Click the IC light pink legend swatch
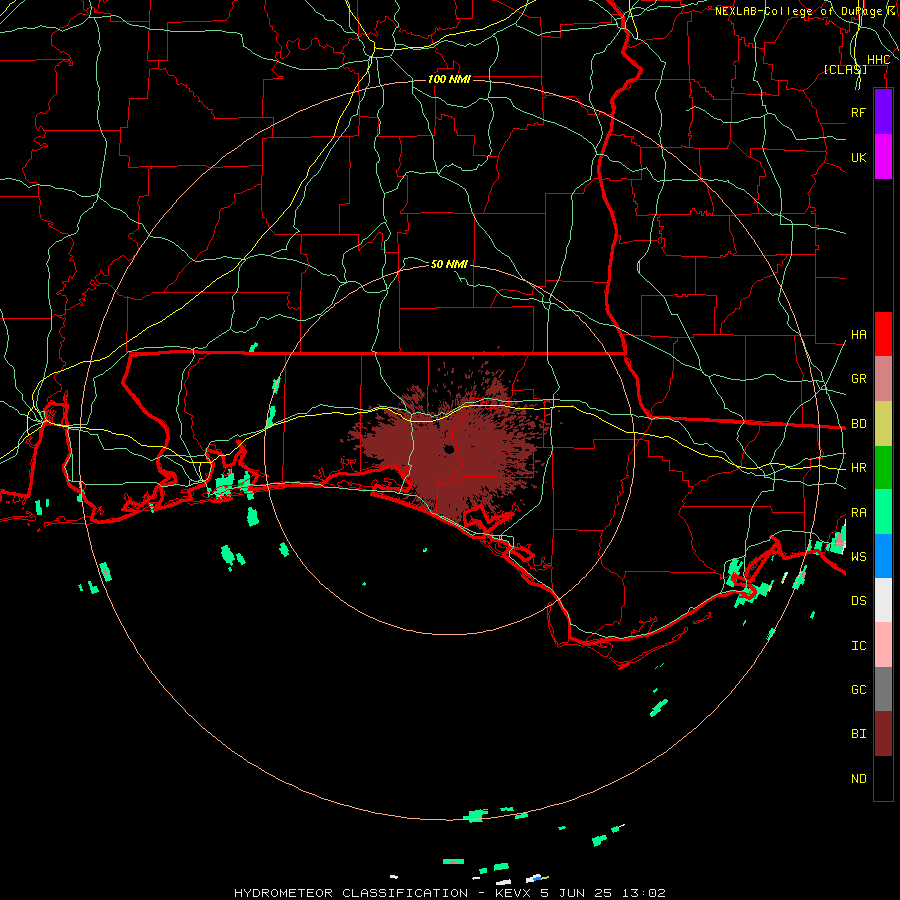The width and height of the screenshot is (900, 900). point(883,645)
